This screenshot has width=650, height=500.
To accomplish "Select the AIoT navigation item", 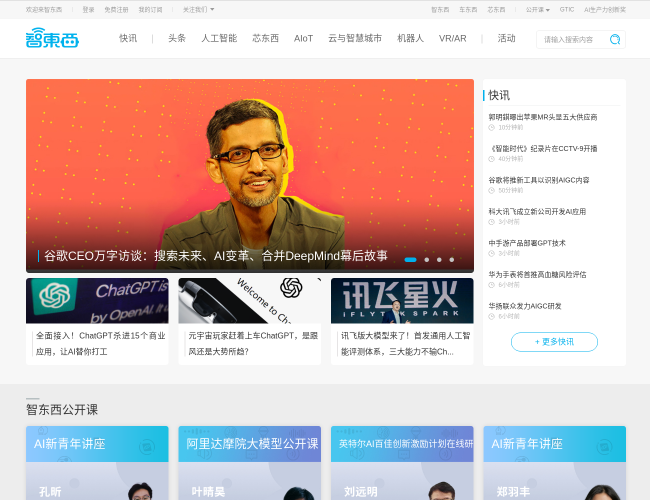I will pyautogui.click(x=303, y=39).
